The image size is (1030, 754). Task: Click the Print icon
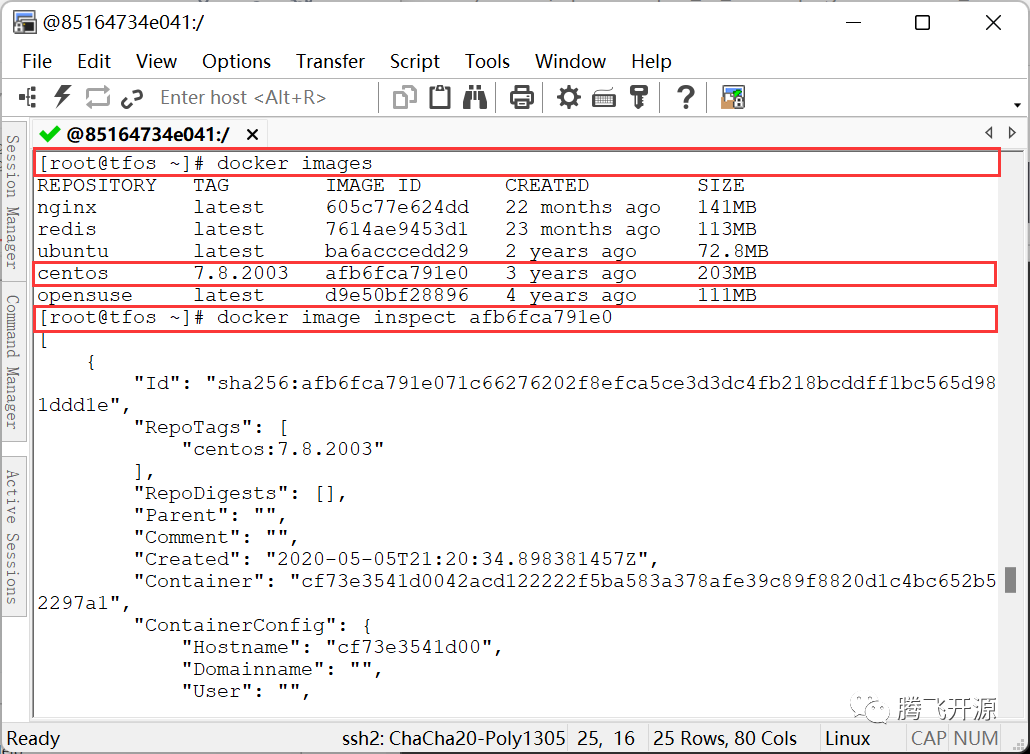click(x=522, y=98)
